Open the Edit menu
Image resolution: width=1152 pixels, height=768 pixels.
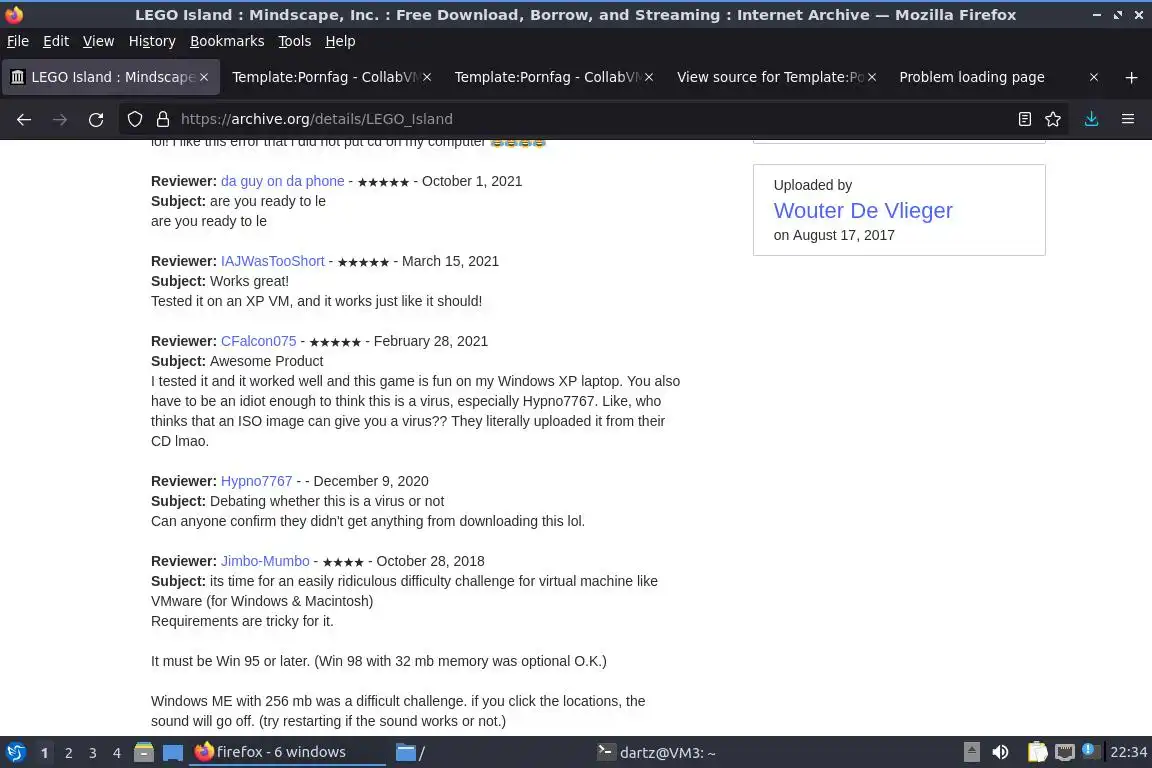[x=56, y=41]
